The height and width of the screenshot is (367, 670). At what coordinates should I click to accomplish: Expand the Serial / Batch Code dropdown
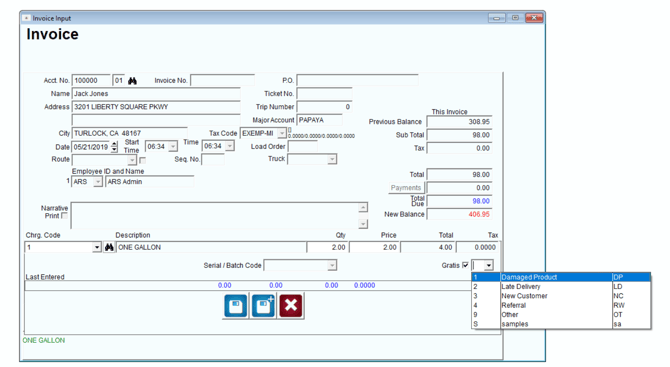pyautogui.click(x=332, y=266)
